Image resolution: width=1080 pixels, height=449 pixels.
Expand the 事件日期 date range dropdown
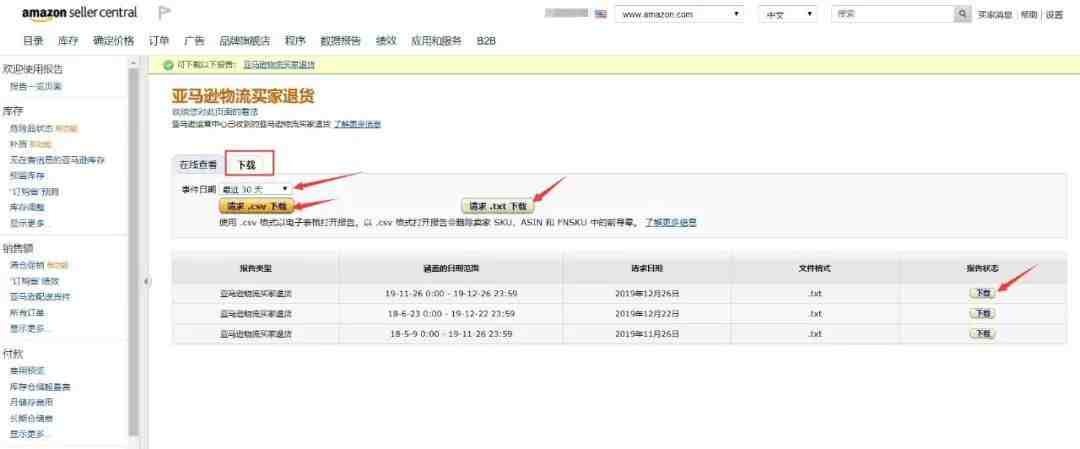257,188
